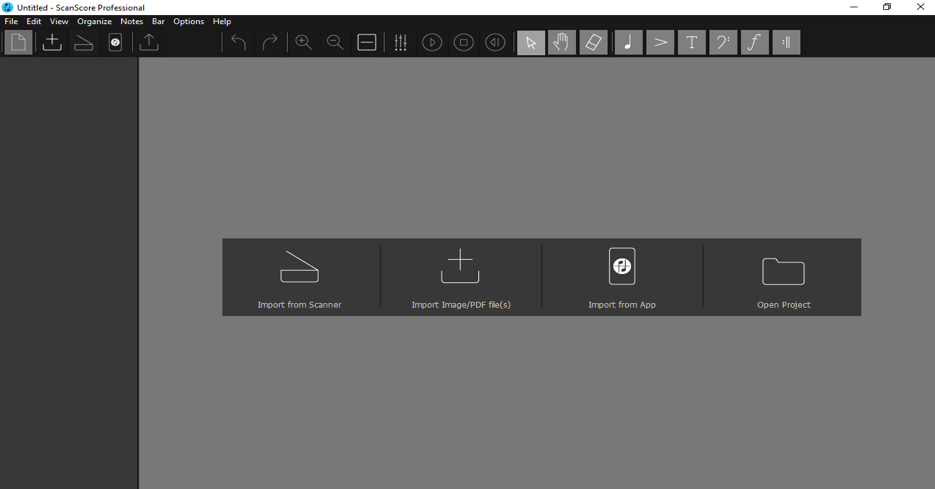Select the quarter Note input tool

(629, 42)
